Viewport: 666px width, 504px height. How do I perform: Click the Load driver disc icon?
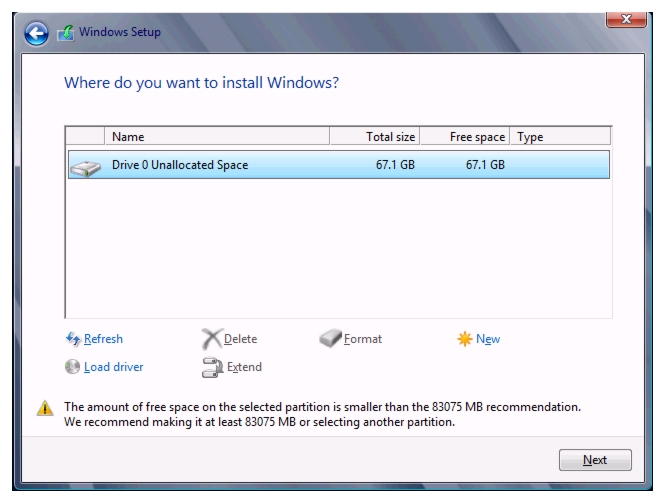click(x=72, y=366)
